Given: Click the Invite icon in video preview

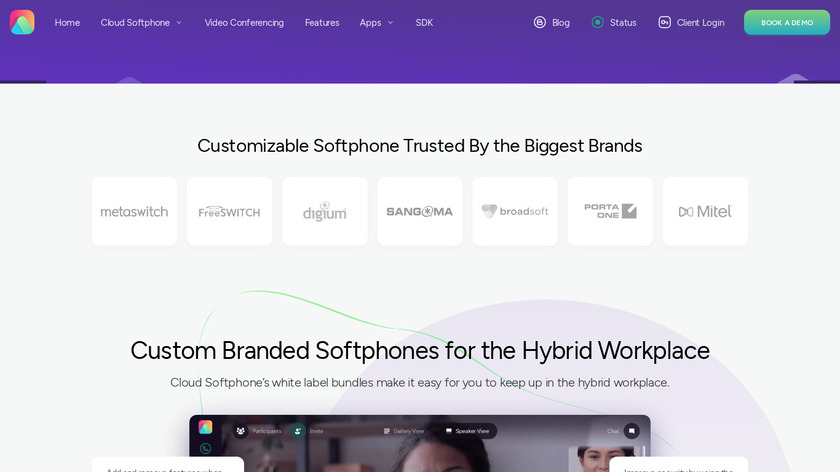Looking at the screenshot, I should (x=298, y=431).
